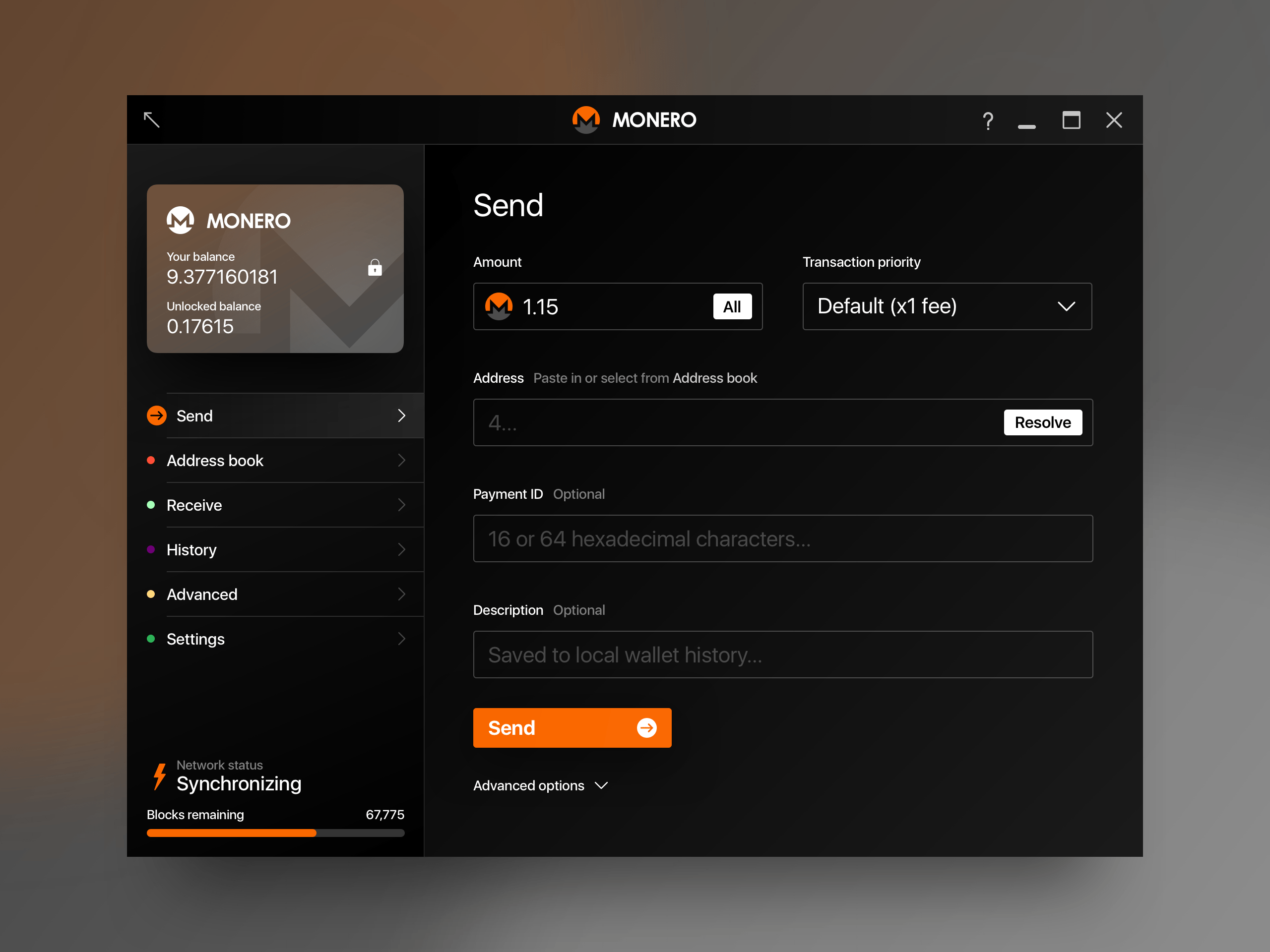Click the lightning bolt network status icon

click(160, 776)
